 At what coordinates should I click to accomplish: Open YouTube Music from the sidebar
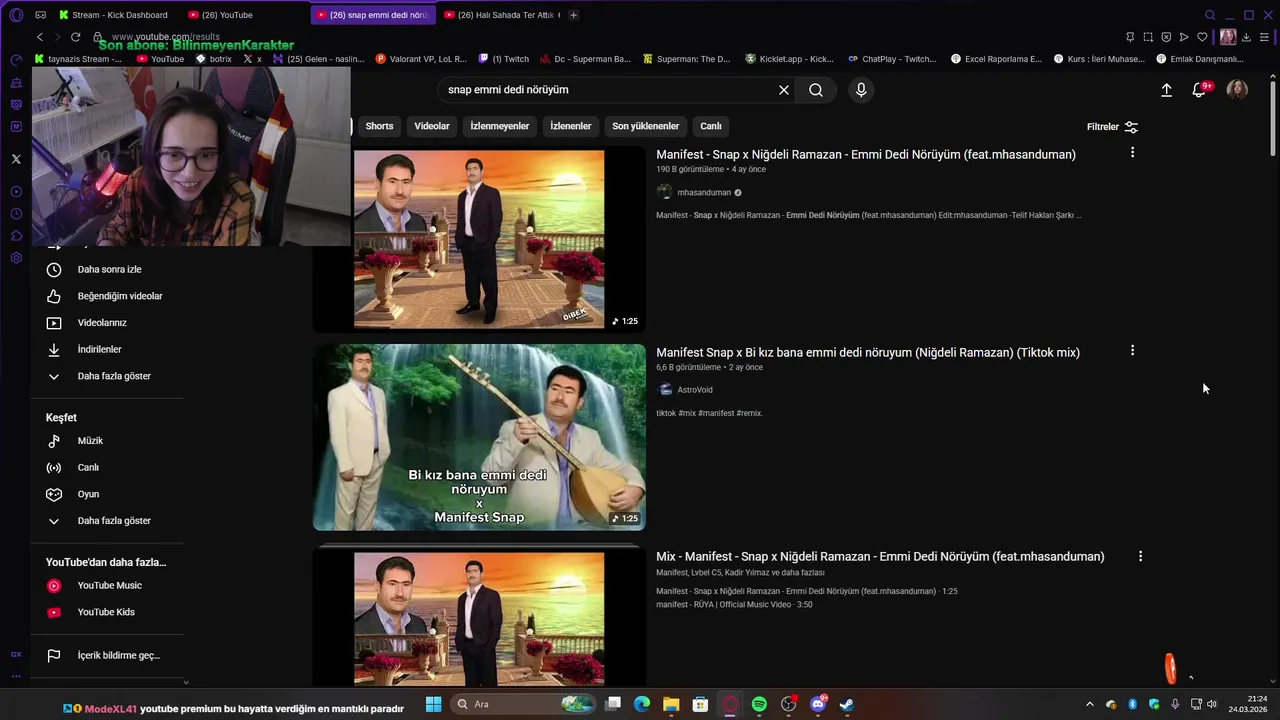click(x=107, y=586)
